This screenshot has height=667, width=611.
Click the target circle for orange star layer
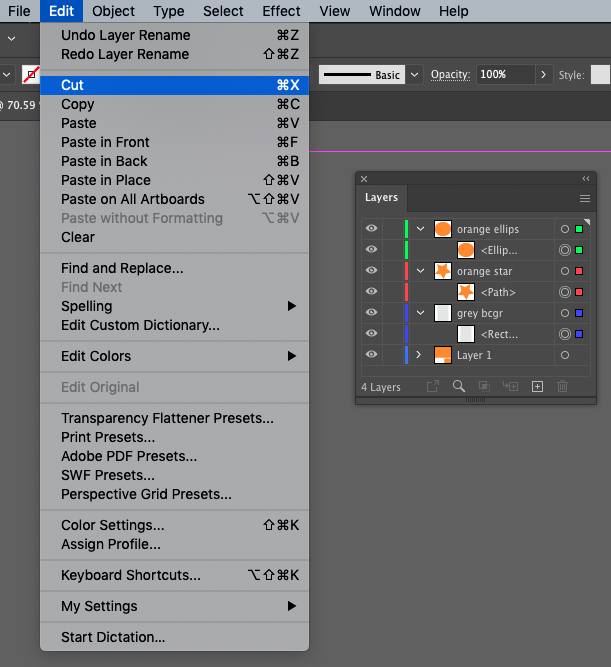pos(565,271)
